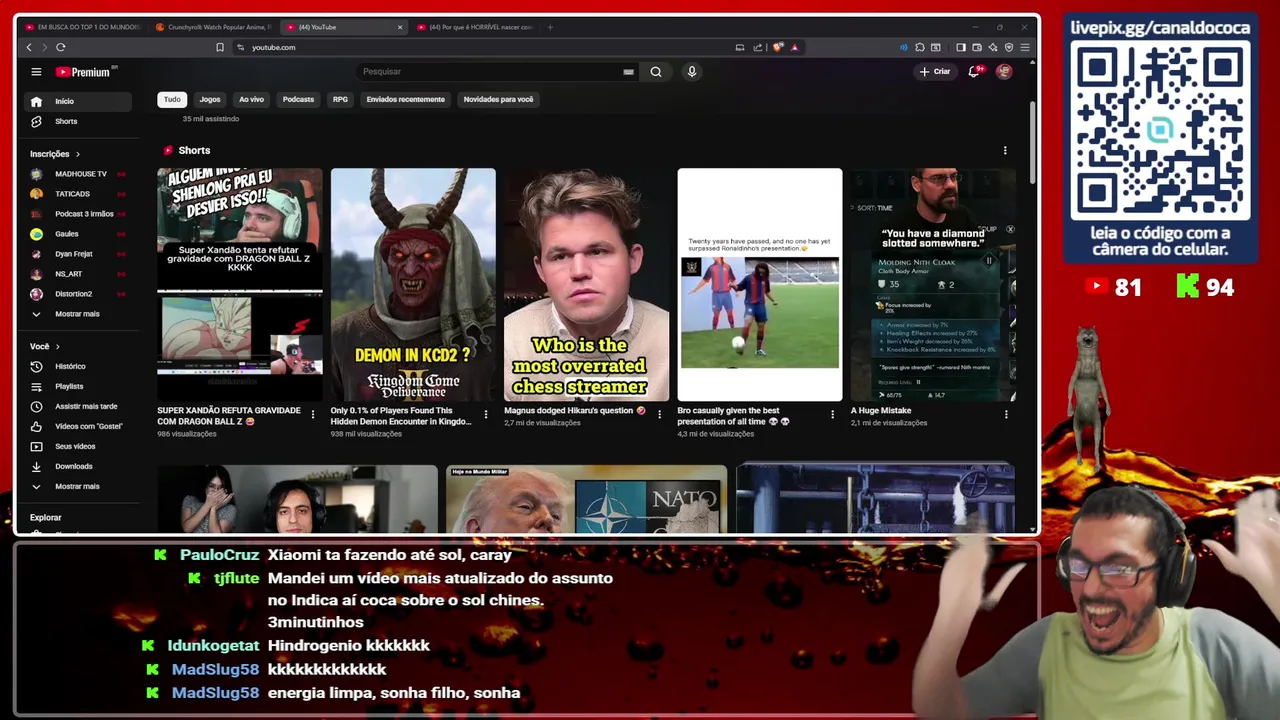Open the Leo AI sparkle icon
The image size is (1280, 720).
point(993,47)
